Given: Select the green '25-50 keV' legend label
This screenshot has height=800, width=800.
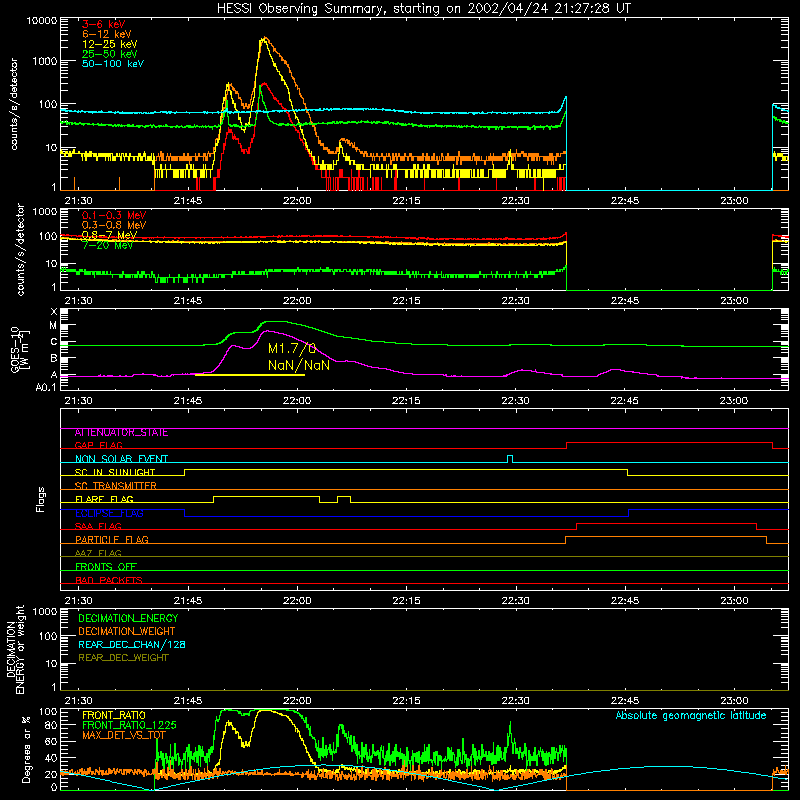Looking at the screenshot, I should click(x=110, y=54).
